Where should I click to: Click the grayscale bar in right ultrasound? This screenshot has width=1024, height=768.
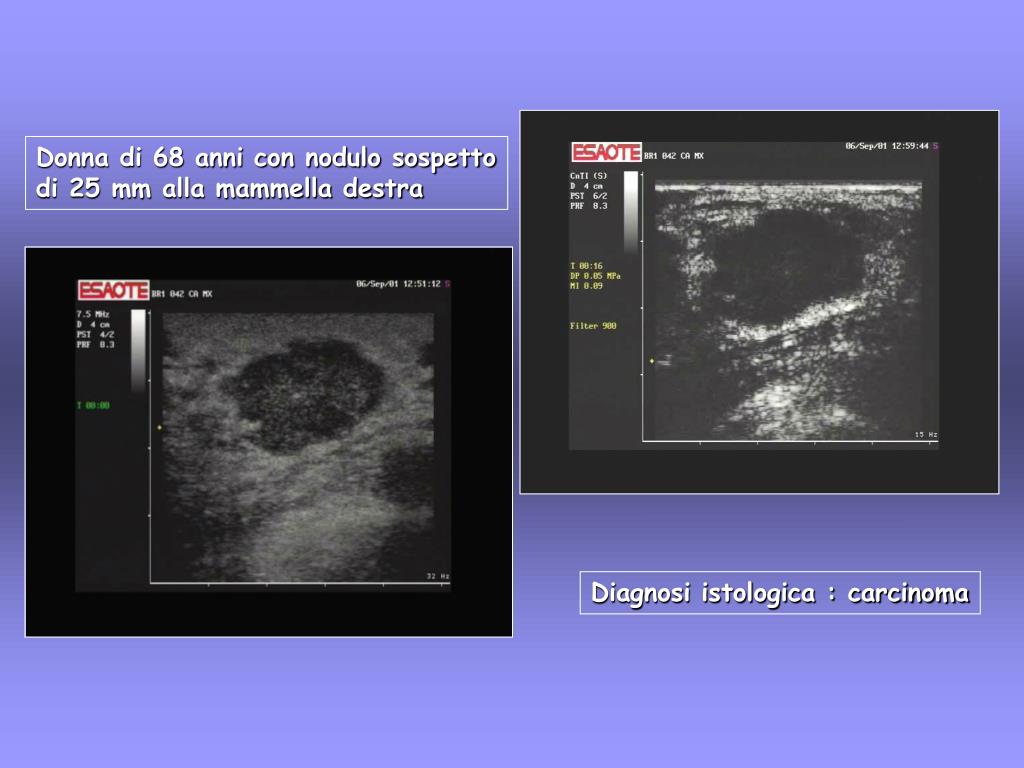pos(630,212)
